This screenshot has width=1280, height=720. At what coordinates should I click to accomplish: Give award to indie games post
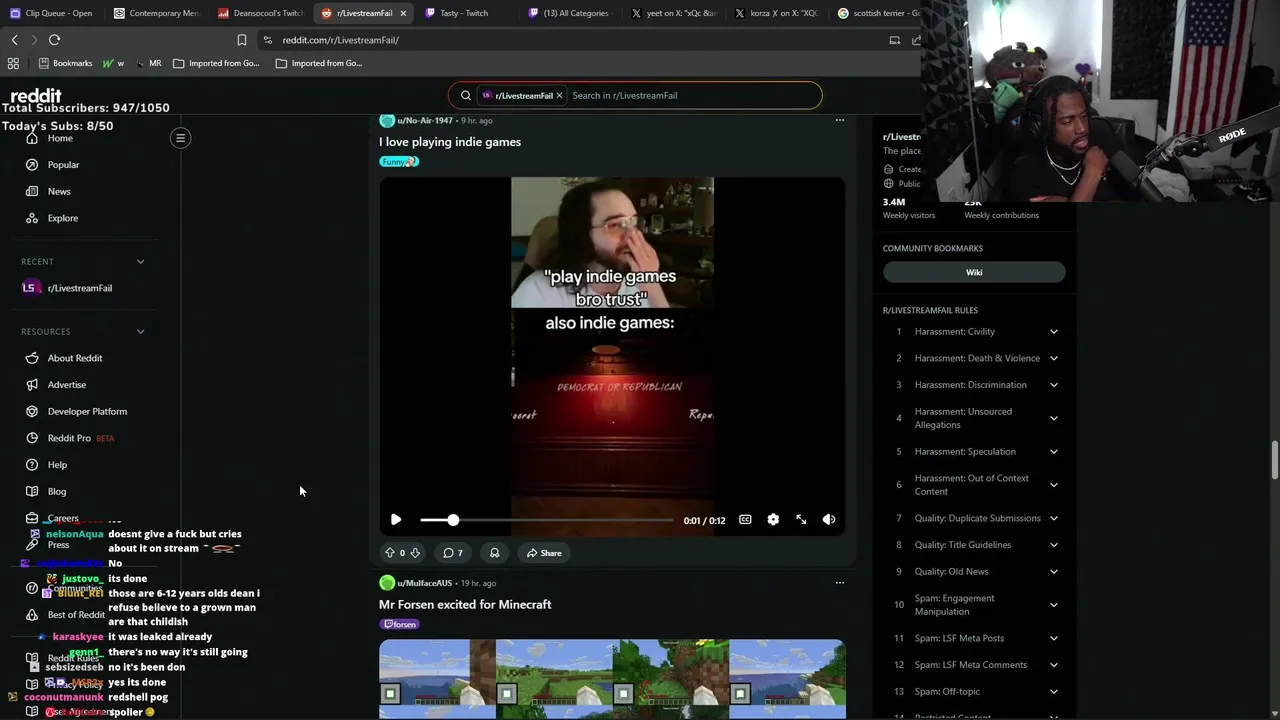pyautogui.click(x=494, y=553)
